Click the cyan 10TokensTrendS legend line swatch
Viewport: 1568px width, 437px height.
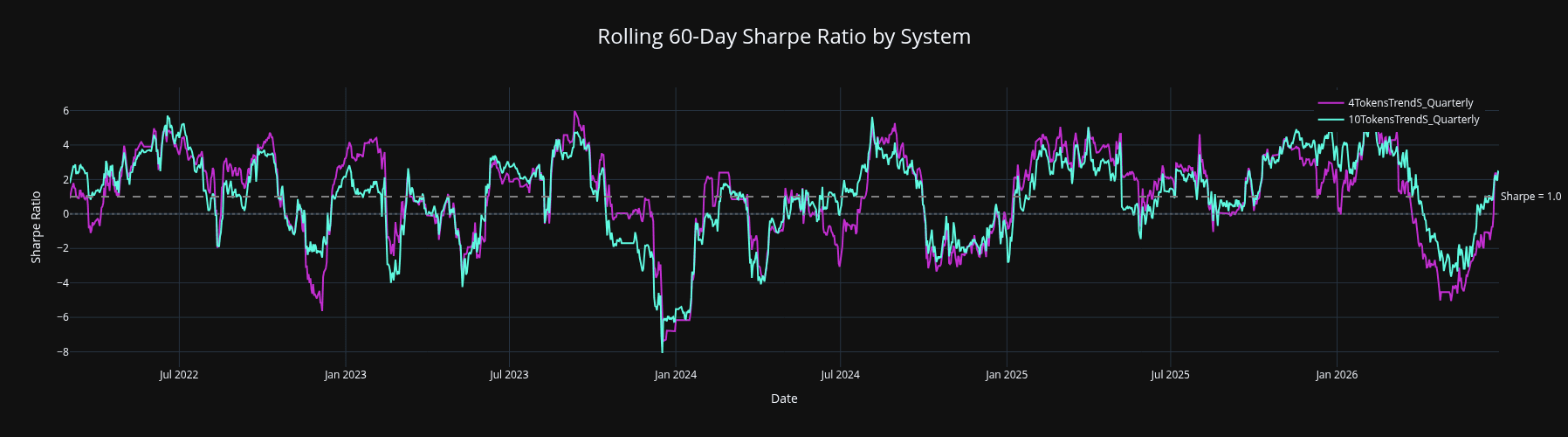click(x=1331, y=120)
